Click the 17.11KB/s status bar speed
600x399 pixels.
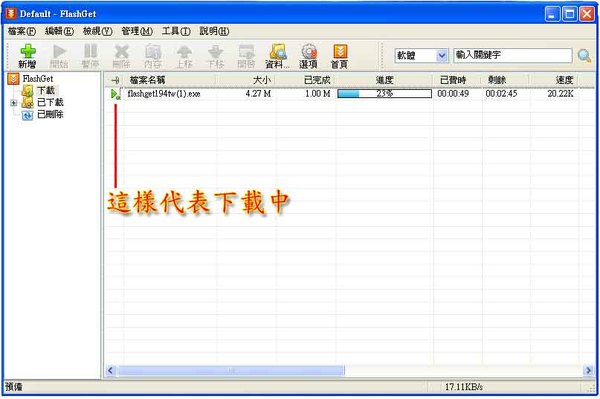coord(463,387)
